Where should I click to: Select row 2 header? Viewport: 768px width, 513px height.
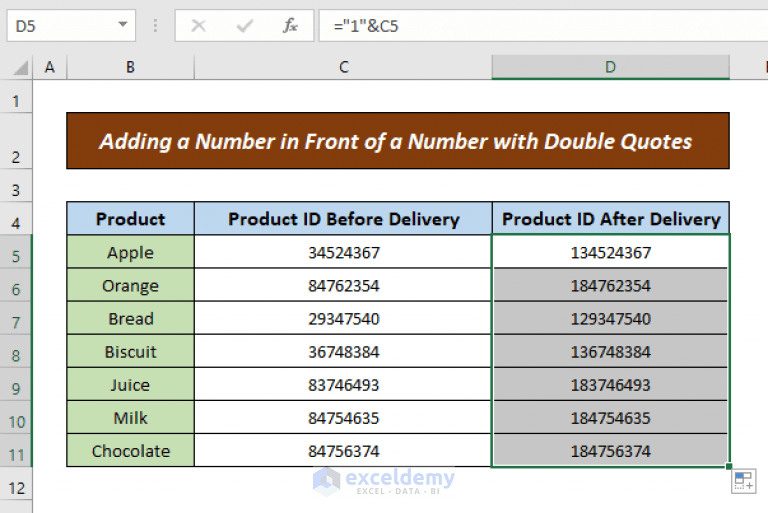point(16,142)
